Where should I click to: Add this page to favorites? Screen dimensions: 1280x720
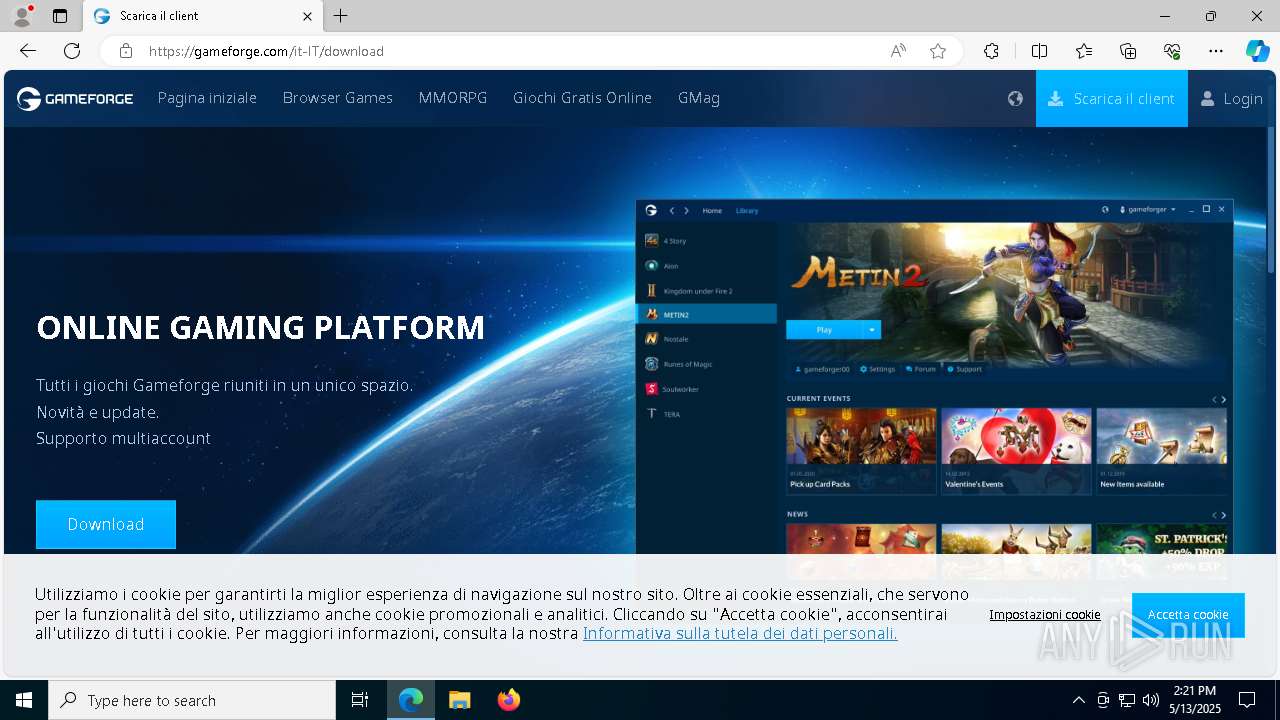[x=938, y=51]
